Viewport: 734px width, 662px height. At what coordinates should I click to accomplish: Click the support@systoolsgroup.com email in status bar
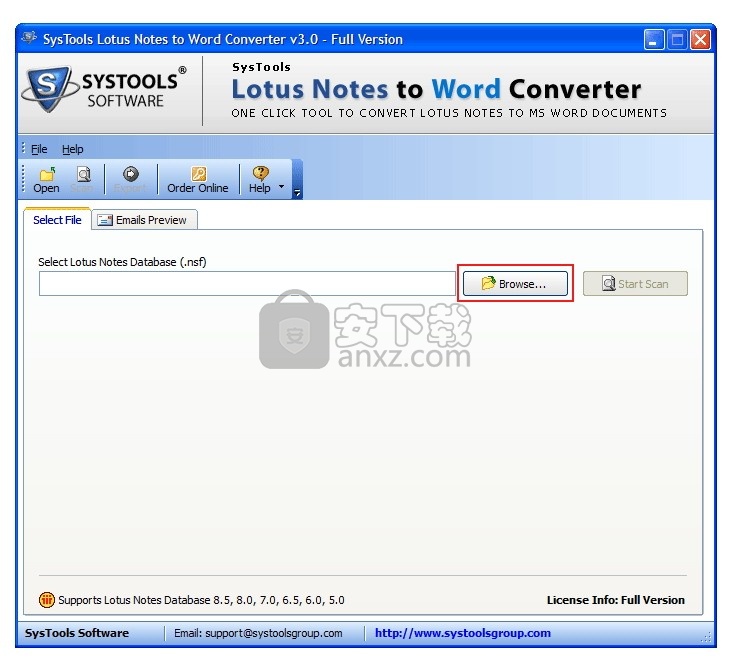click(x=258, y=633)
